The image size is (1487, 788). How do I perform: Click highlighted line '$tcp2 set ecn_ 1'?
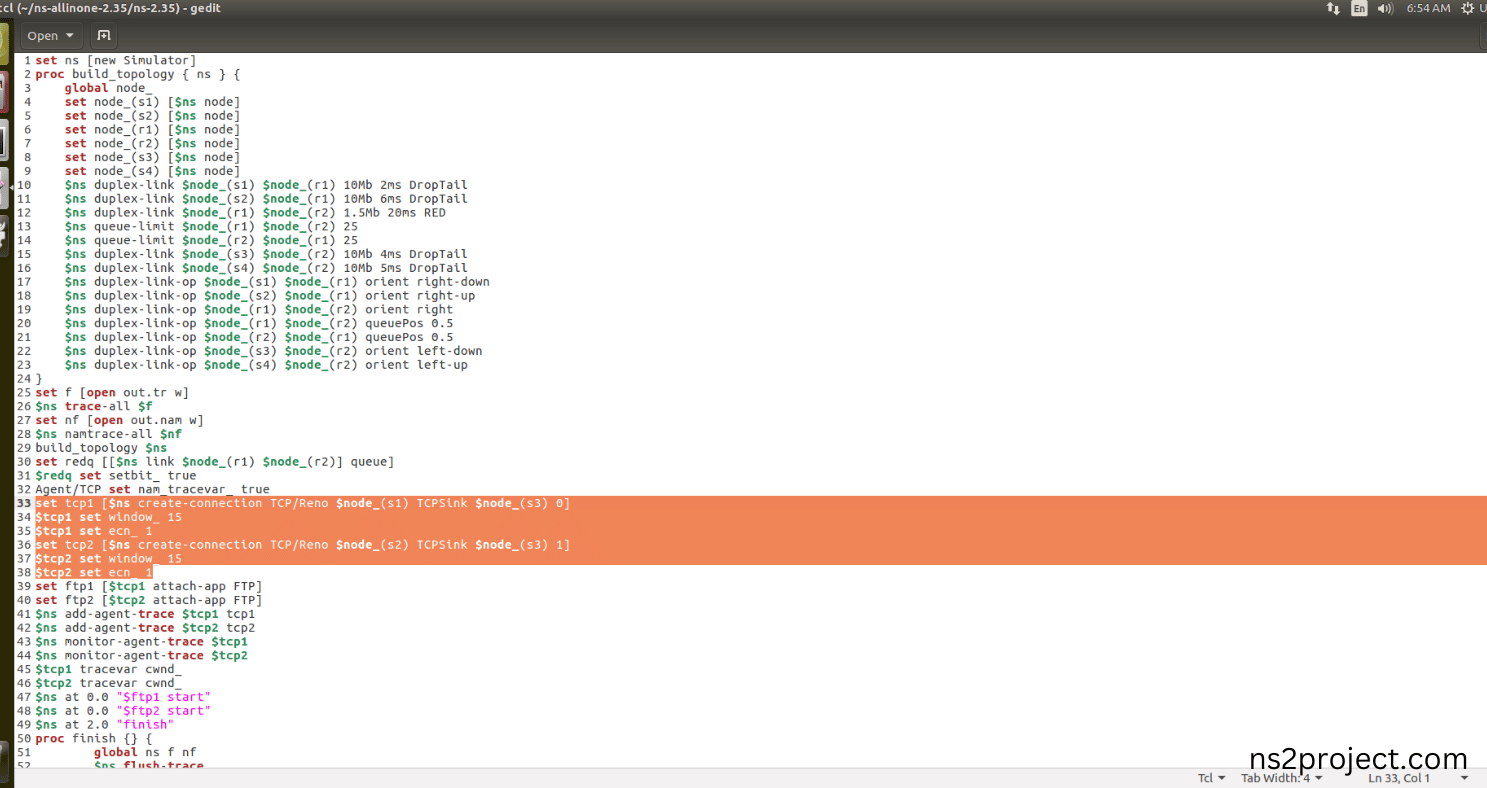coord(94,572)
